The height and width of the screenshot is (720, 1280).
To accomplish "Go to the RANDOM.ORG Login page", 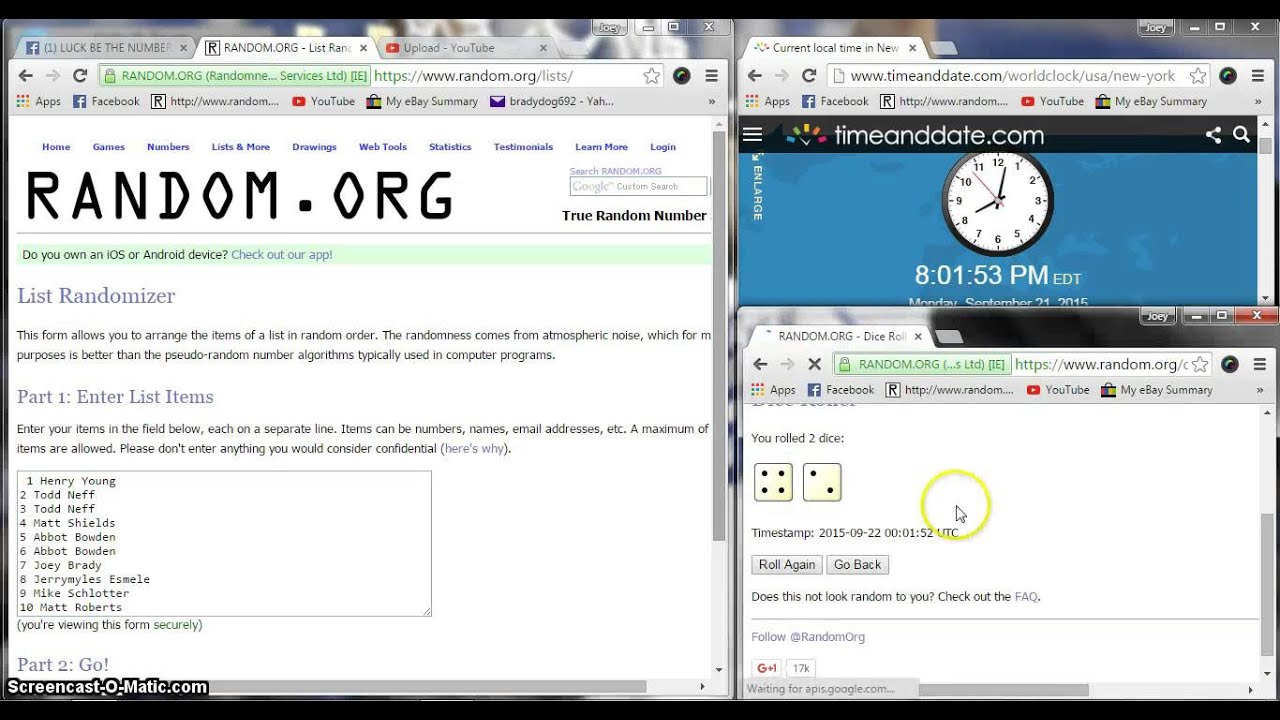I will pos(663,147).
